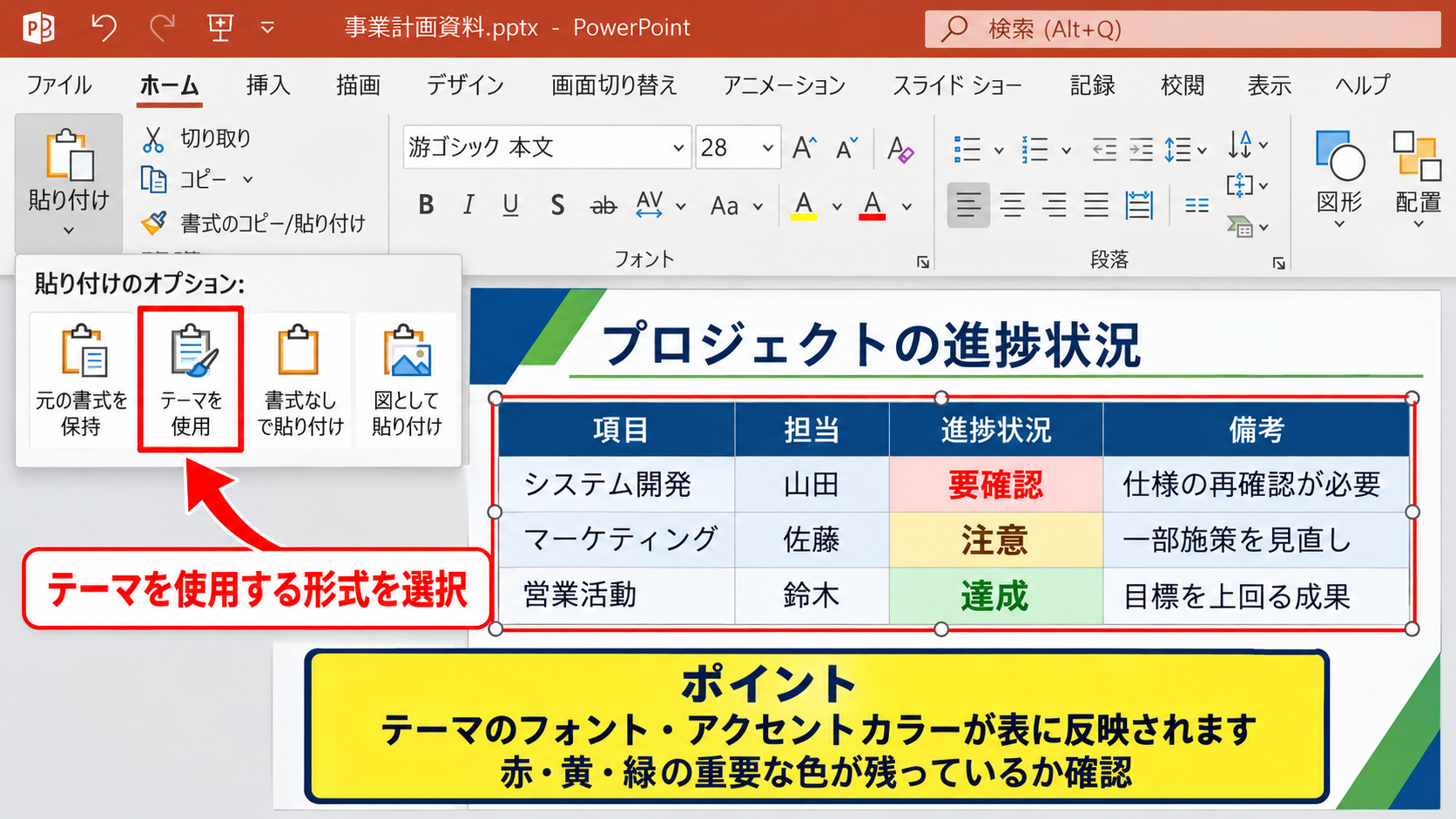This screenshot has width=1456, height=819.
Task: Click the Redo arrow icon
Action: 162,28
